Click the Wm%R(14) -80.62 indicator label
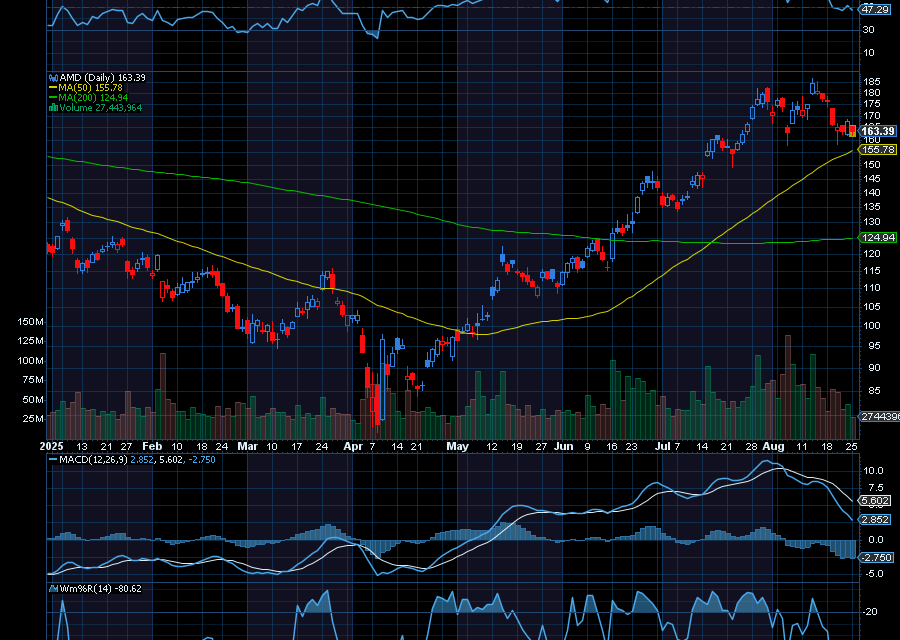The image size is (900, 640). pos(100,588)
